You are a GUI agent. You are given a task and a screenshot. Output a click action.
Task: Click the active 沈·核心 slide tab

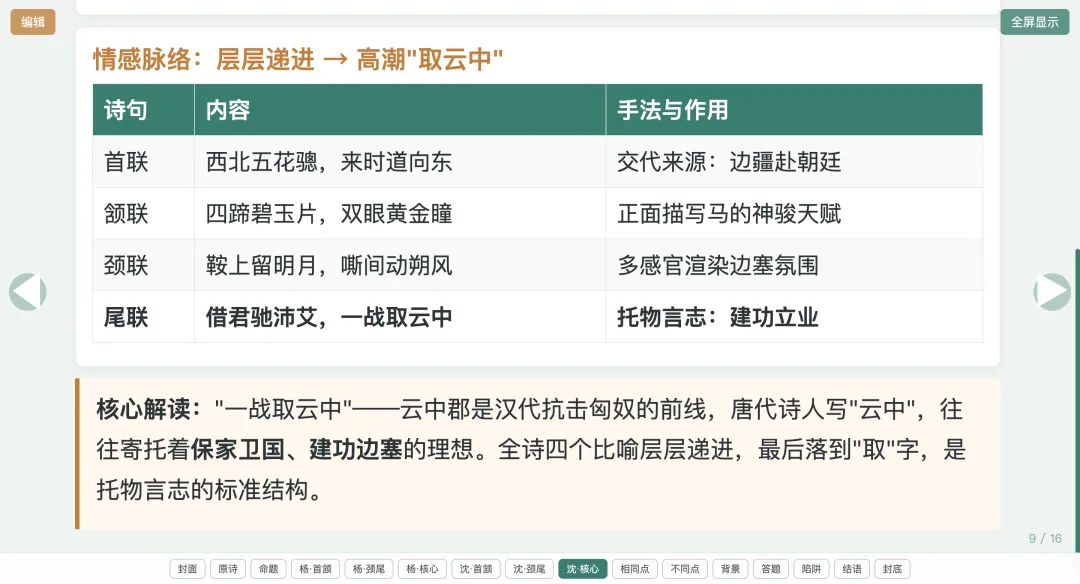pos(583,569)
